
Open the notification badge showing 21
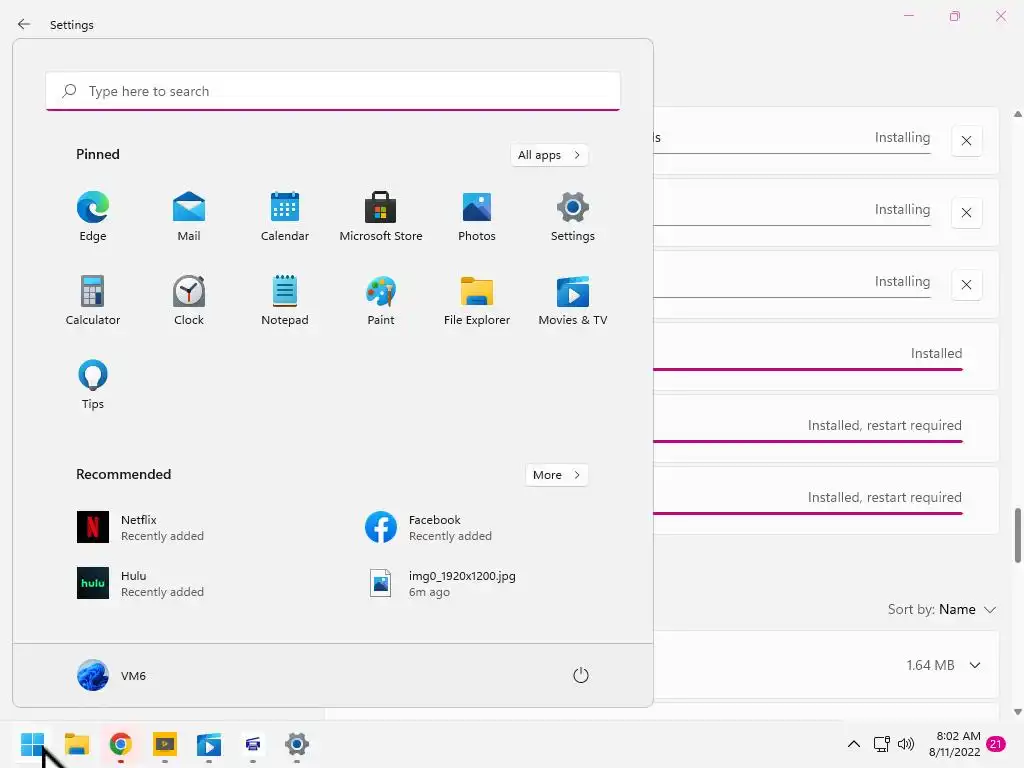996,744
